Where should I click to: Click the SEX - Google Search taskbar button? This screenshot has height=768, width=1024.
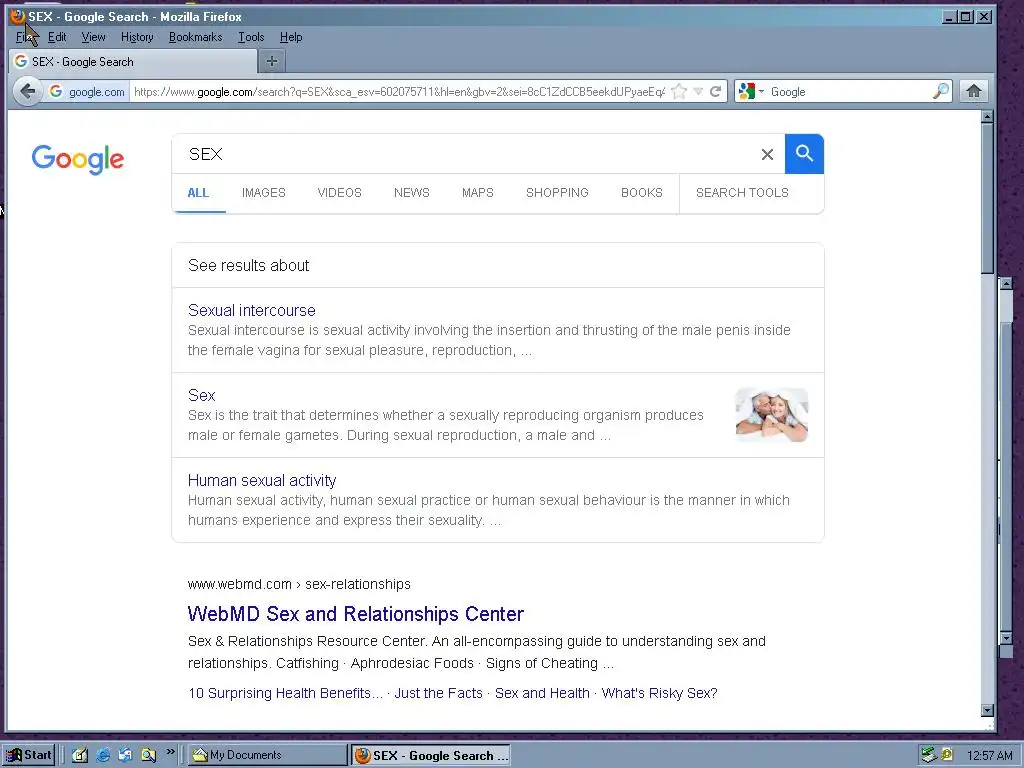coord(431,755)
